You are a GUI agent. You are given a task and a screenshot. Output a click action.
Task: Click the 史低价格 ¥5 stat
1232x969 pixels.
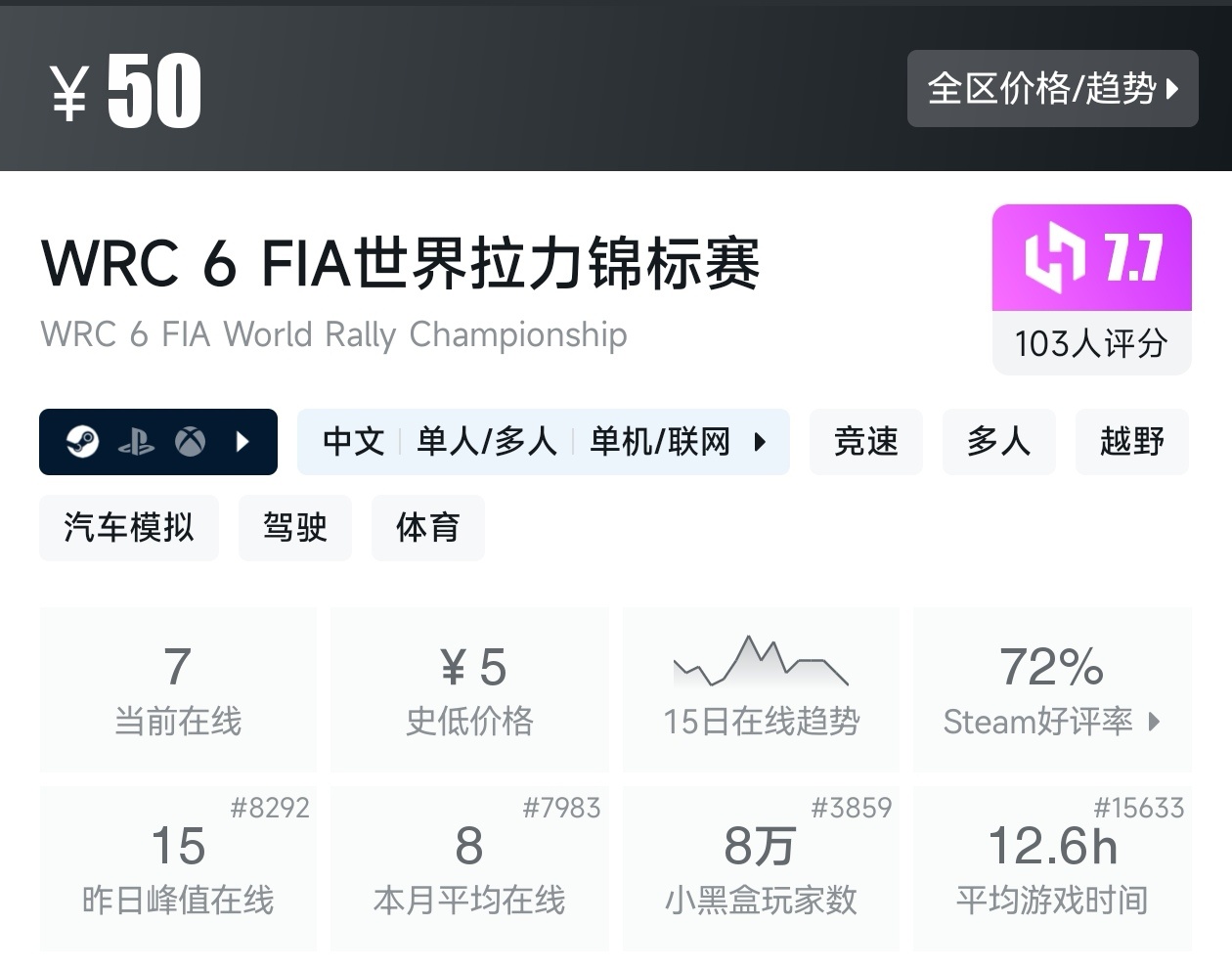coord(470,689)
